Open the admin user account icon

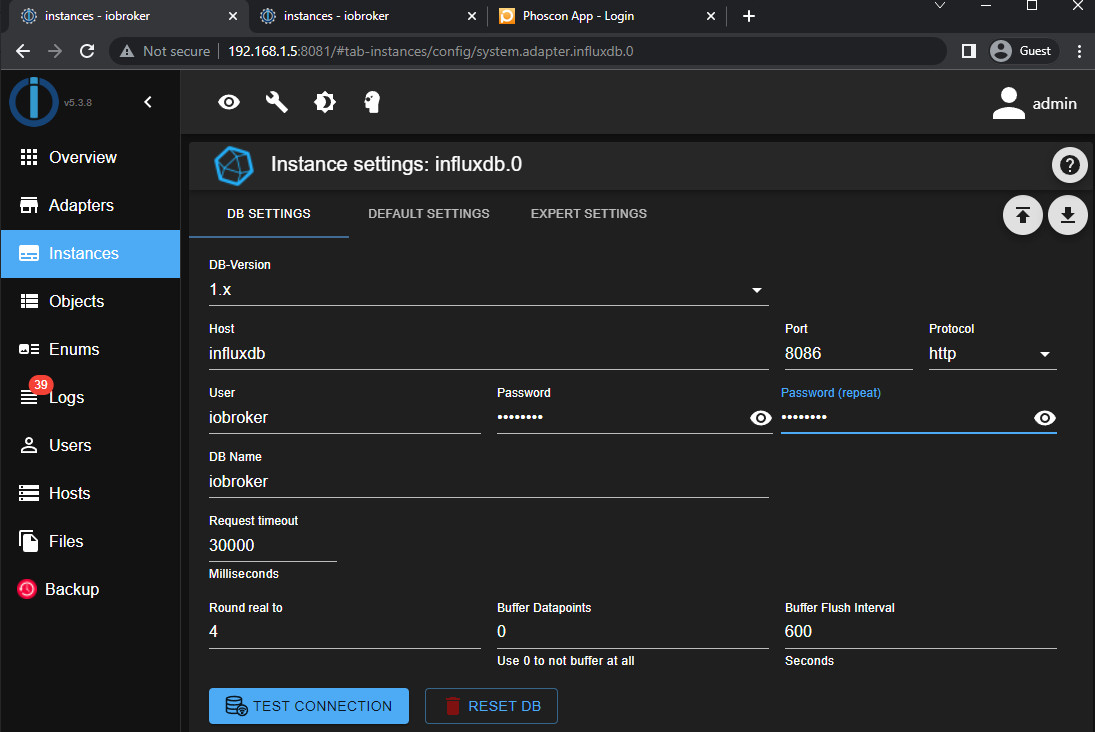click(x=1008, y=103)
